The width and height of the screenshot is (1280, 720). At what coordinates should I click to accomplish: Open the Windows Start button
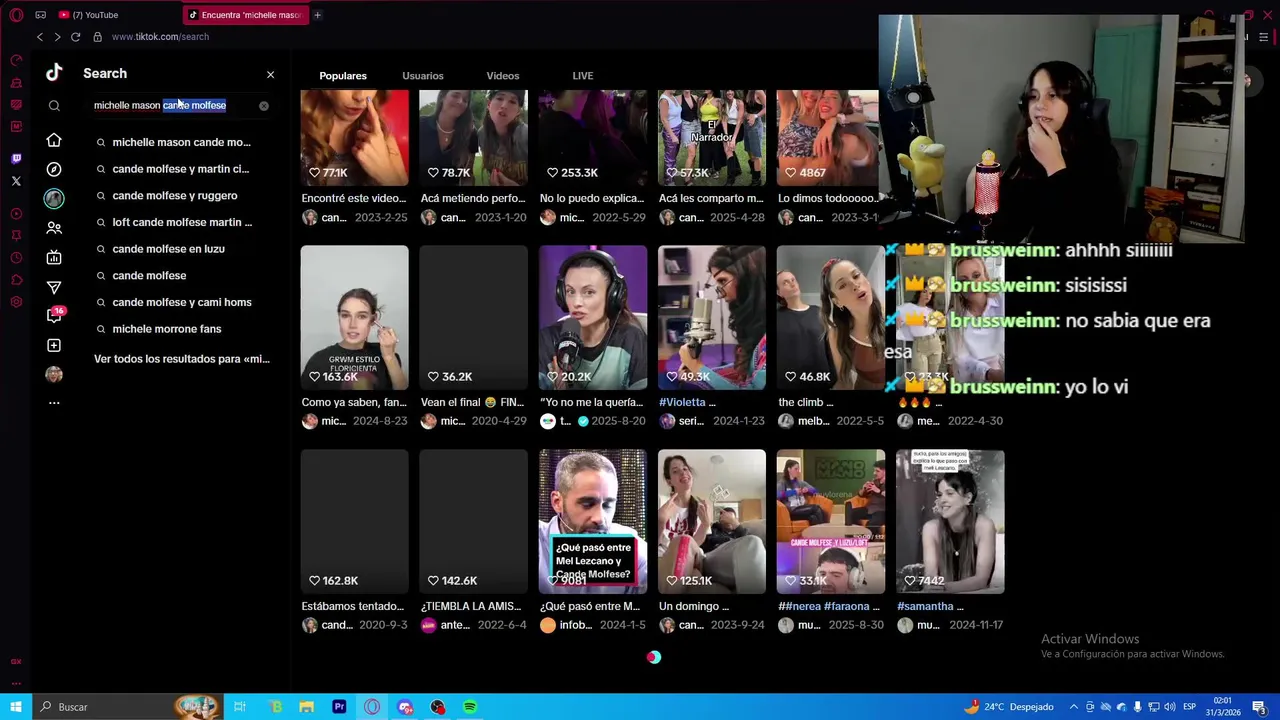coord(16,707)
